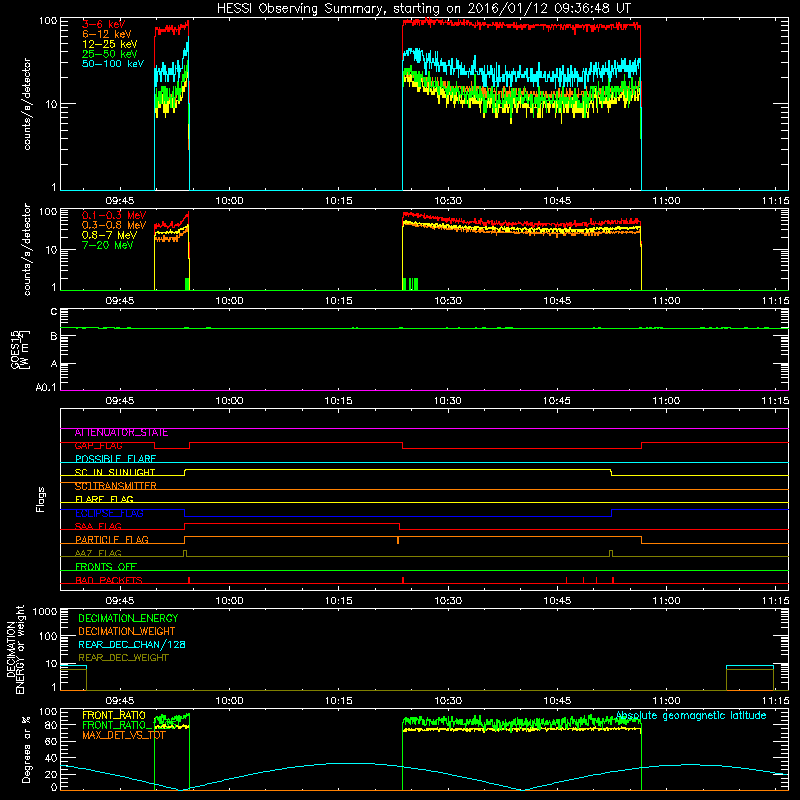Click the DECIMATION_WEIGHT legend label
Image resolution: width=800 pixels, height=800 pixels.
[x=127, y=632]
